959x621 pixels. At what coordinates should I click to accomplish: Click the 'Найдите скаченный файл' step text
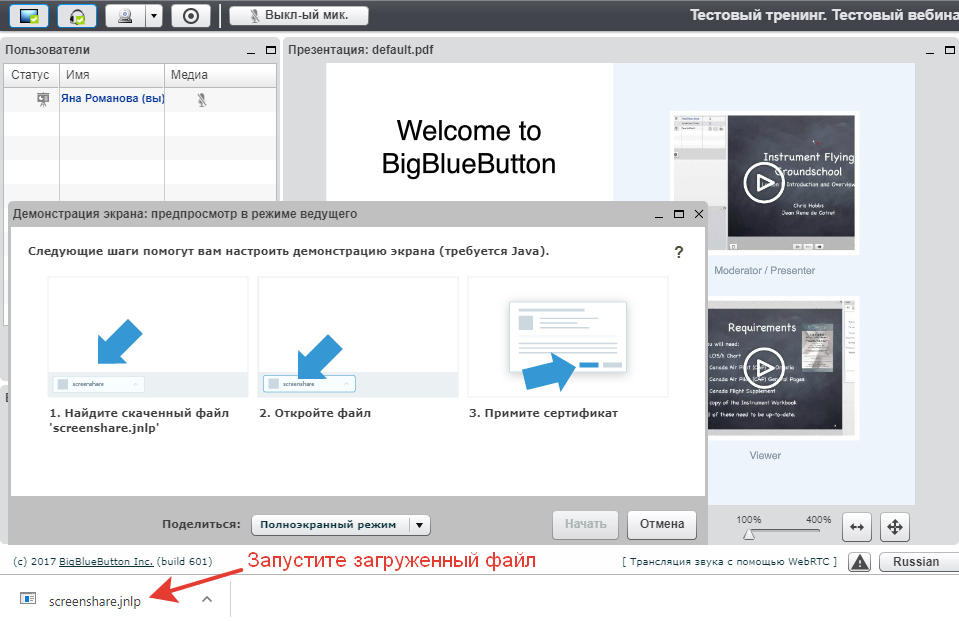pos(139,420)
